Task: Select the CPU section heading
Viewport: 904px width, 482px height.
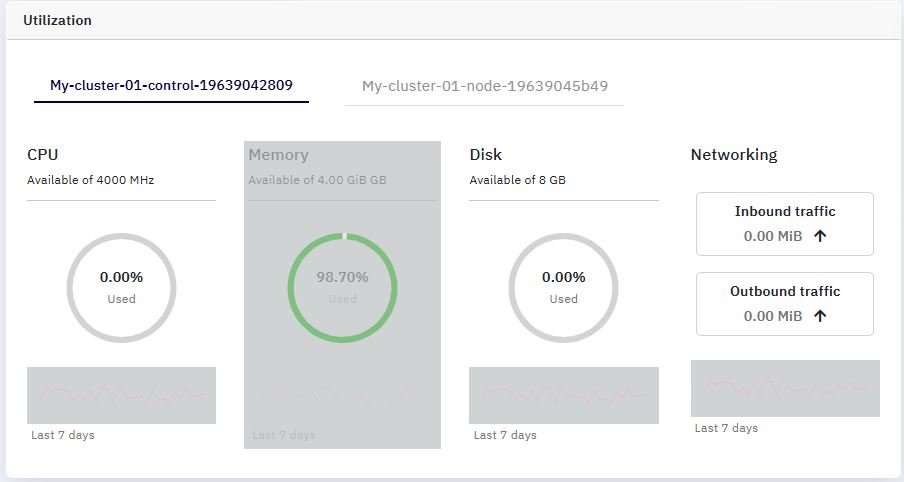Action: (43, 155)
